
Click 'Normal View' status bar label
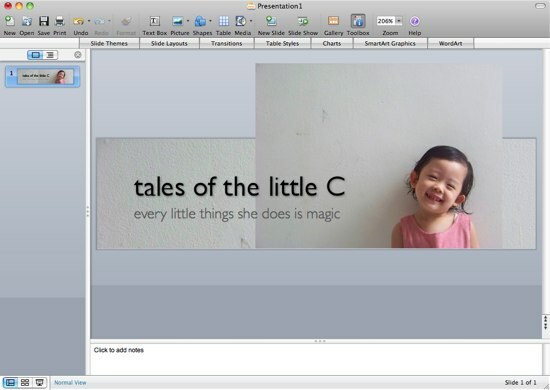coord(70,383)
